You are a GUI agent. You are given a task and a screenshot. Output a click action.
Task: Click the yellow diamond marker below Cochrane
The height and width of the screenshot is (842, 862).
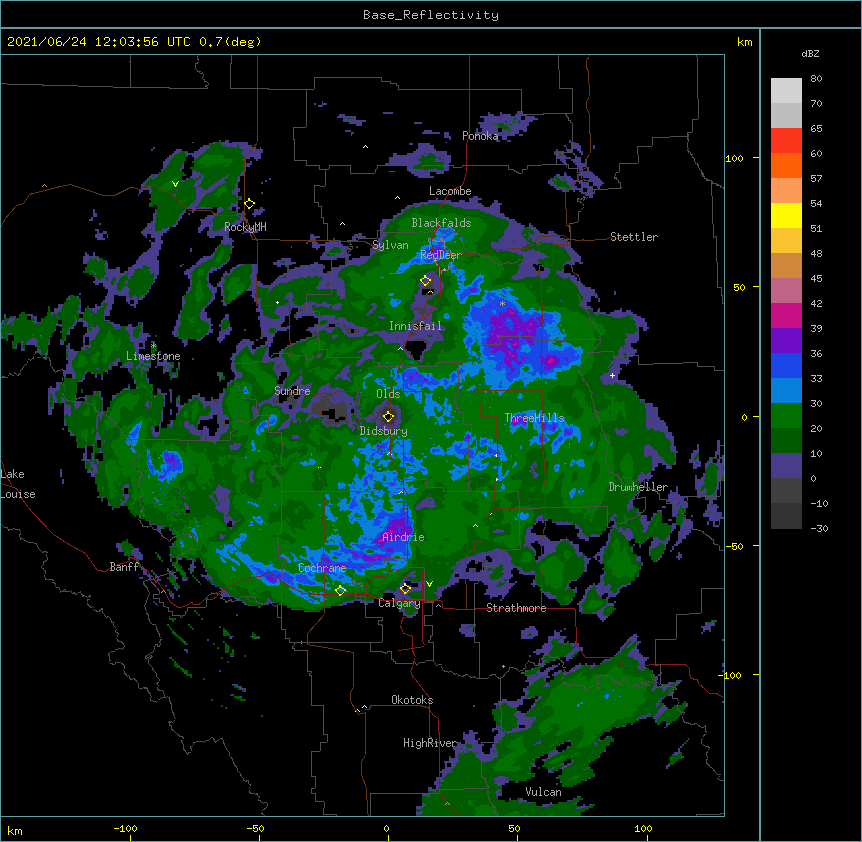point(340,590)
